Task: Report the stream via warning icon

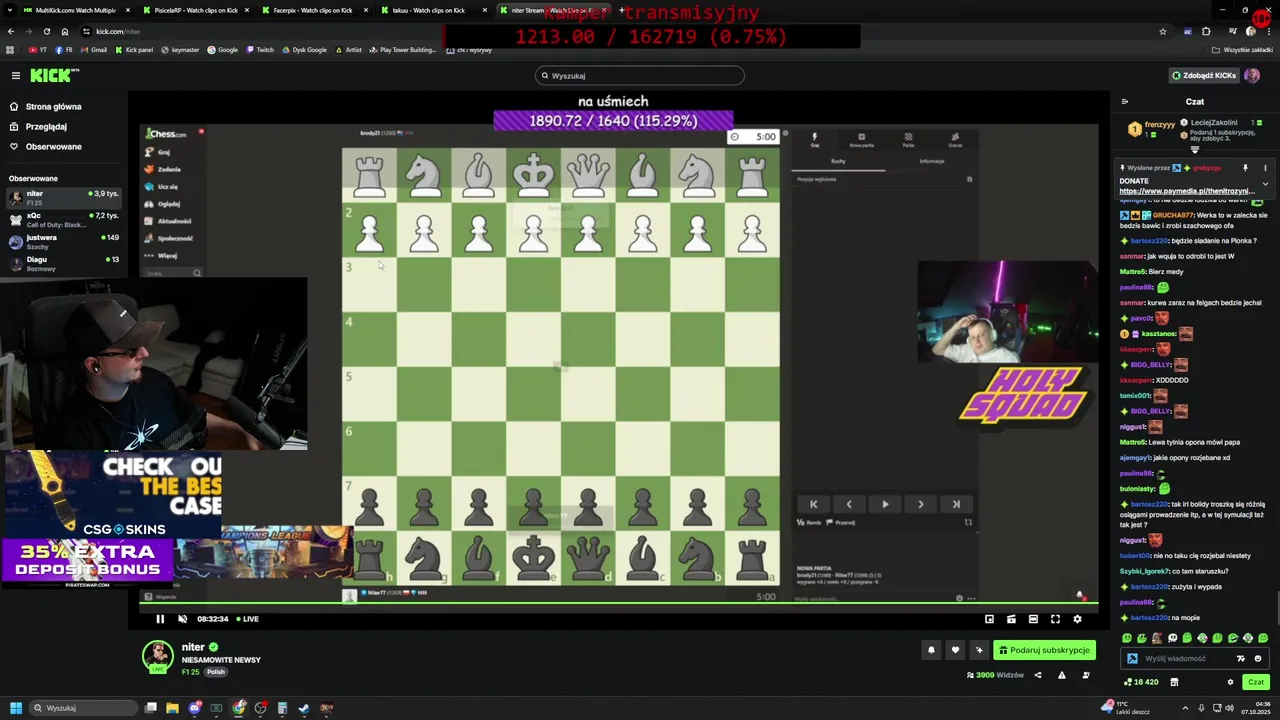Action: (1062, 675)
